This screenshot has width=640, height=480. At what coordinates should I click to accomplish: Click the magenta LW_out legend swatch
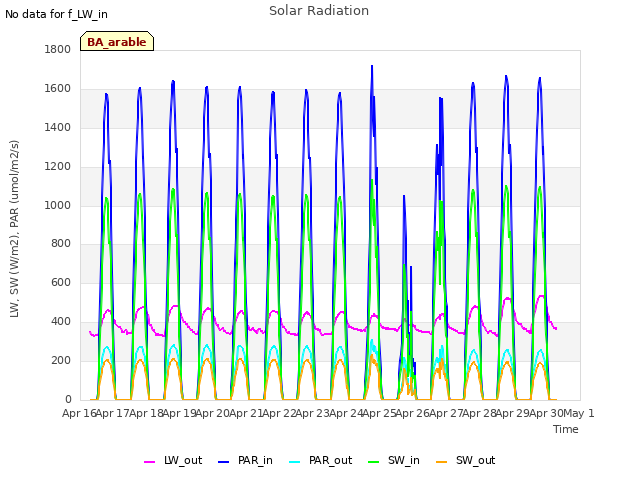tap(150, 462)
